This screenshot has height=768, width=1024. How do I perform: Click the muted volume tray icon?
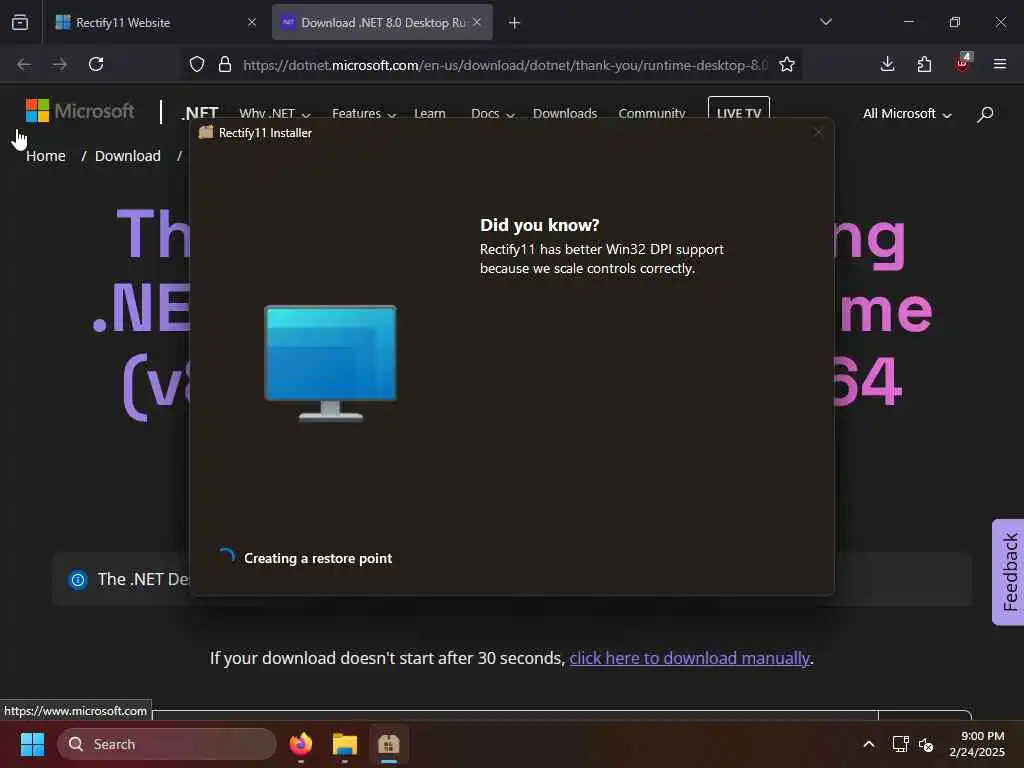(x=926, y=744)
